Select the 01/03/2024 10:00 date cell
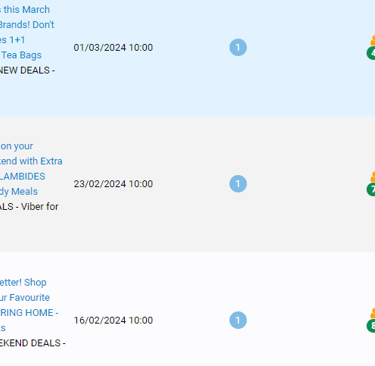Screen dimensions: 375x366 click(113, 48)
